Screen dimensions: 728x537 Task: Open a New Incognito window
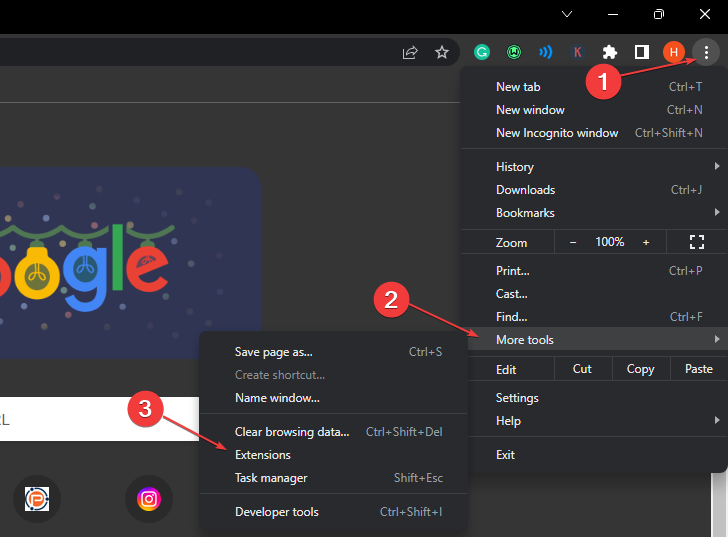coord(594,133)
